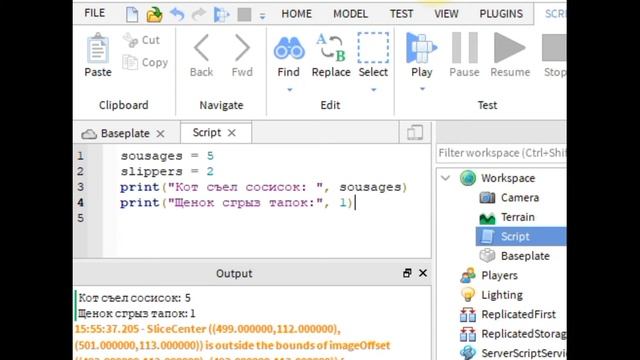Switch to the MODEL ribbon tab

350,14
